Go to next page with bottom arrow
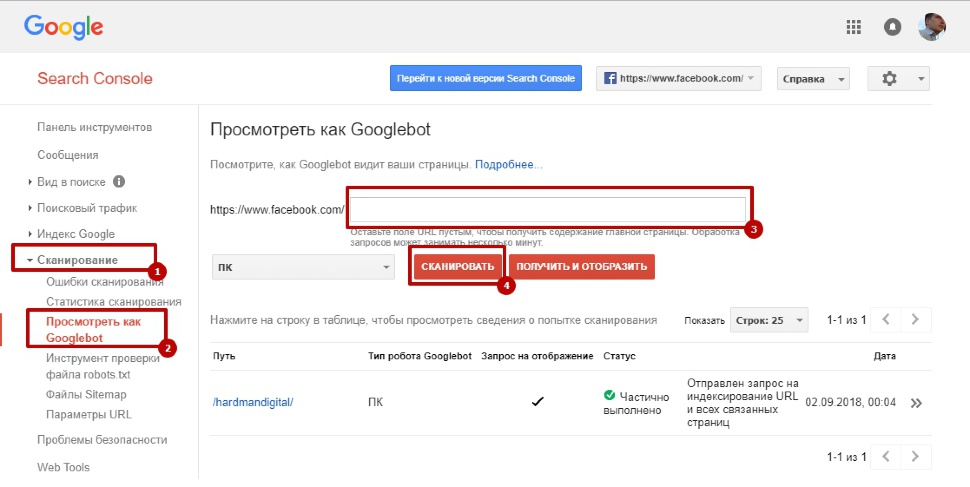This screenshot has width=970, height=487. tap(916, 457)
